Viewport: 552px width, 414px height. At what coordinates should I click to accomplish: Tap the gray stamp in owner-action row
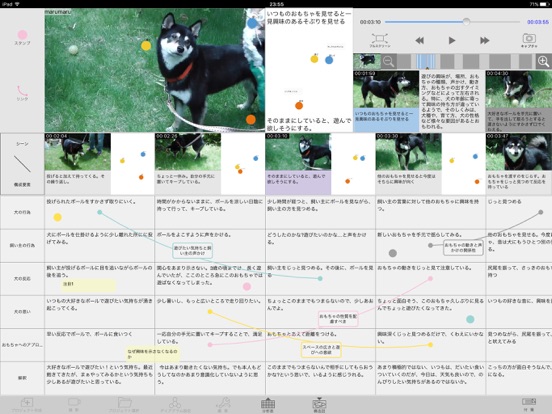click(393, 253)
